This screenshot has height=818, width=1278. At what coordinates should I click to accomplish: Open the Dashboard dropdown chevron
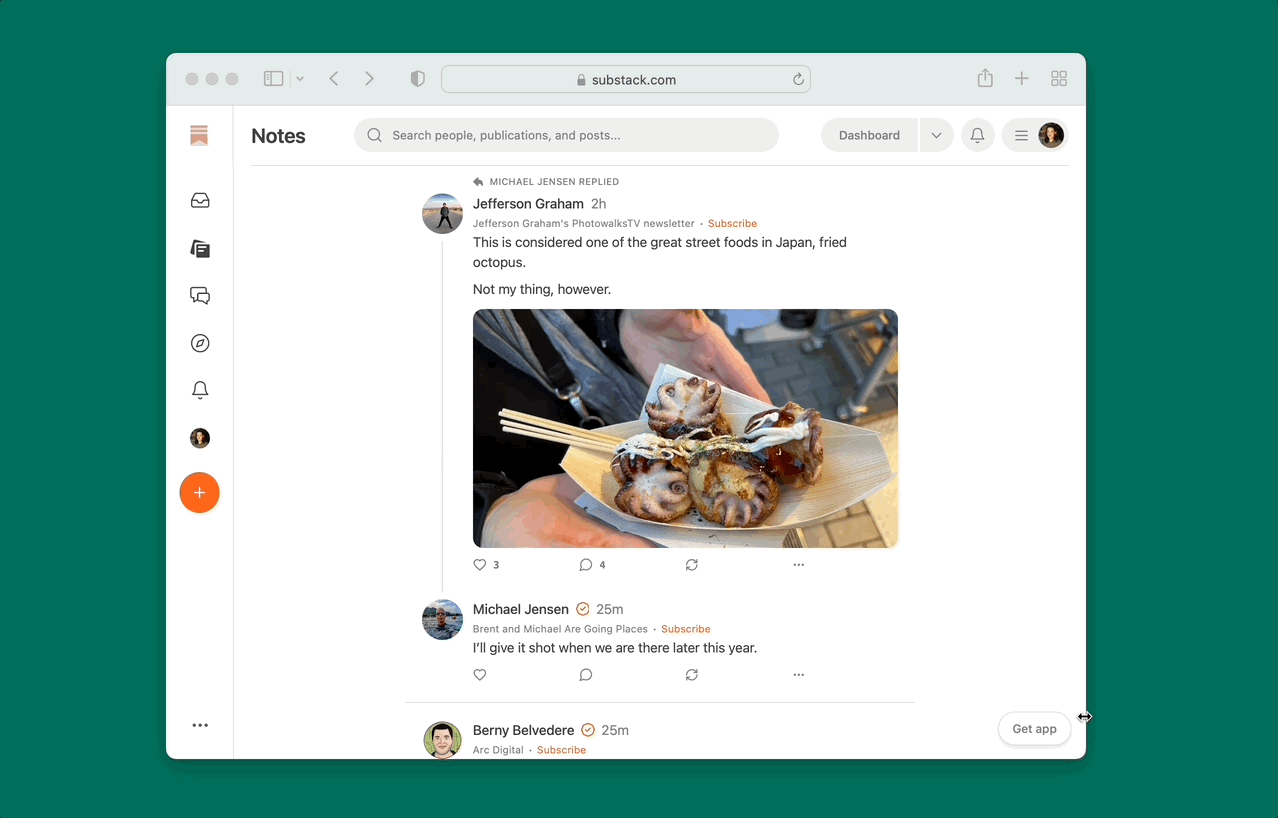[x=936, y=134]
